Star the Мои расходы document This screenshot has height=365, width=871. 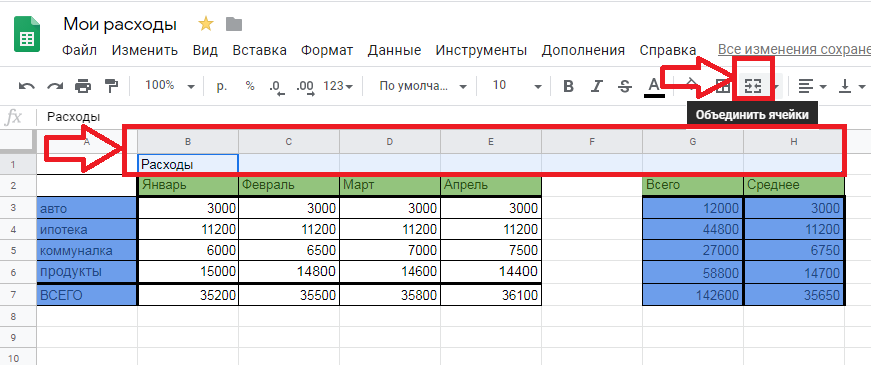tap(206, 24)
